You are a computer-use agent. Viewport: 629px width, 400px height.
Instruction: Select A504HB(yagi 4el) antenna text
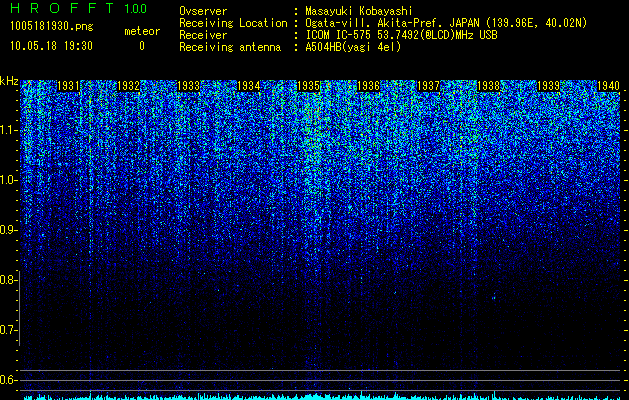pos(353,47)
